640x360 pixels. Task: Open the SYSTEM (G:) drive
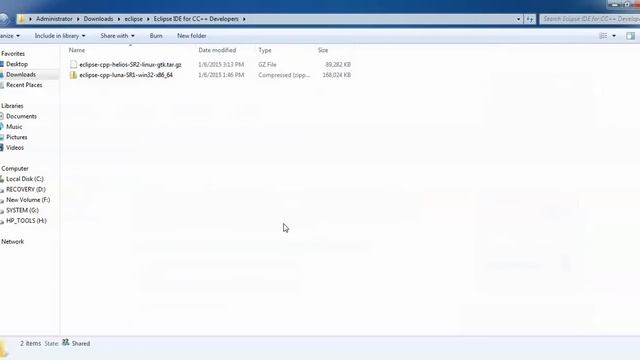coord(22,210)
